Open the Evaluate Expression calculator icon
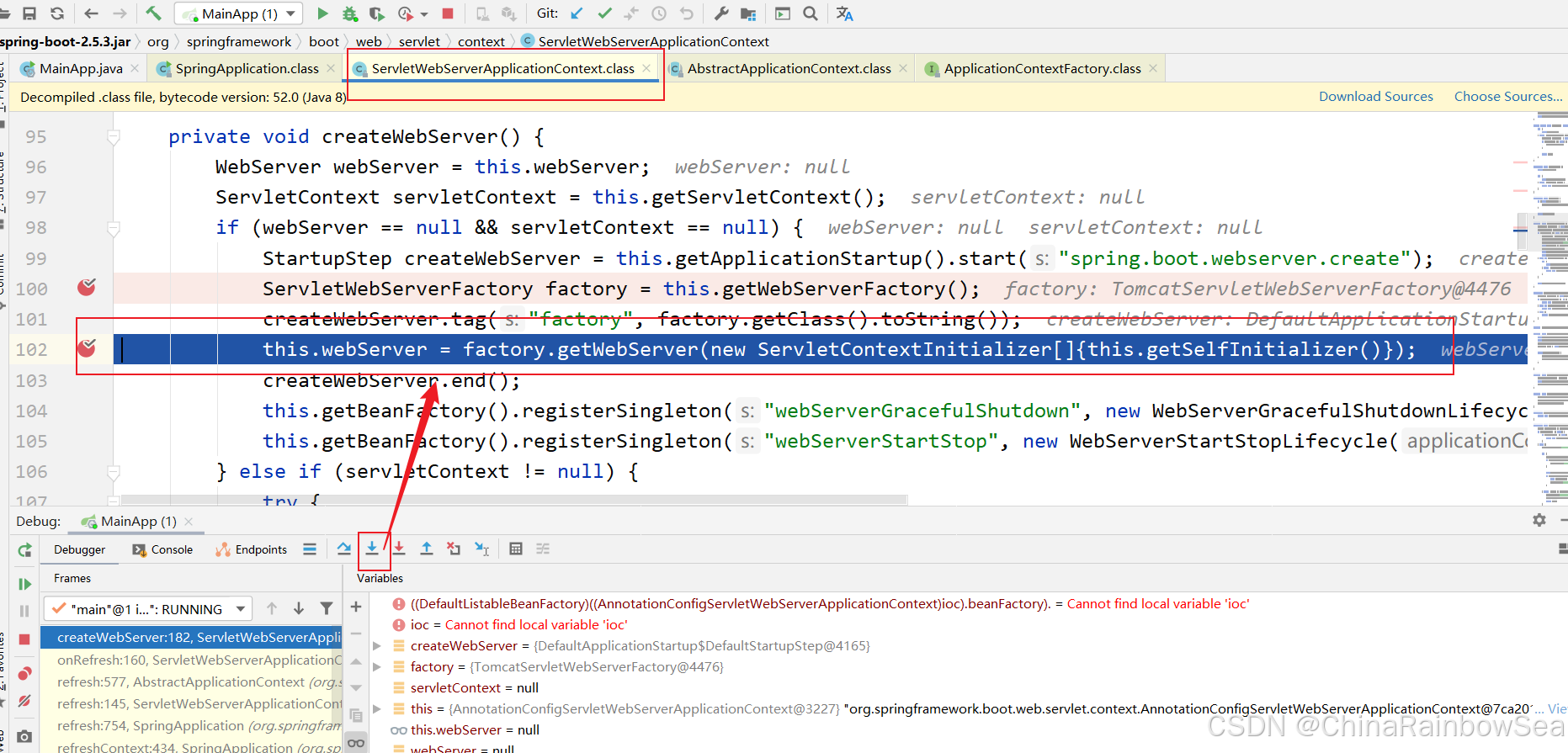Viewport: 1568px width, 753px height. coord(516,549)
